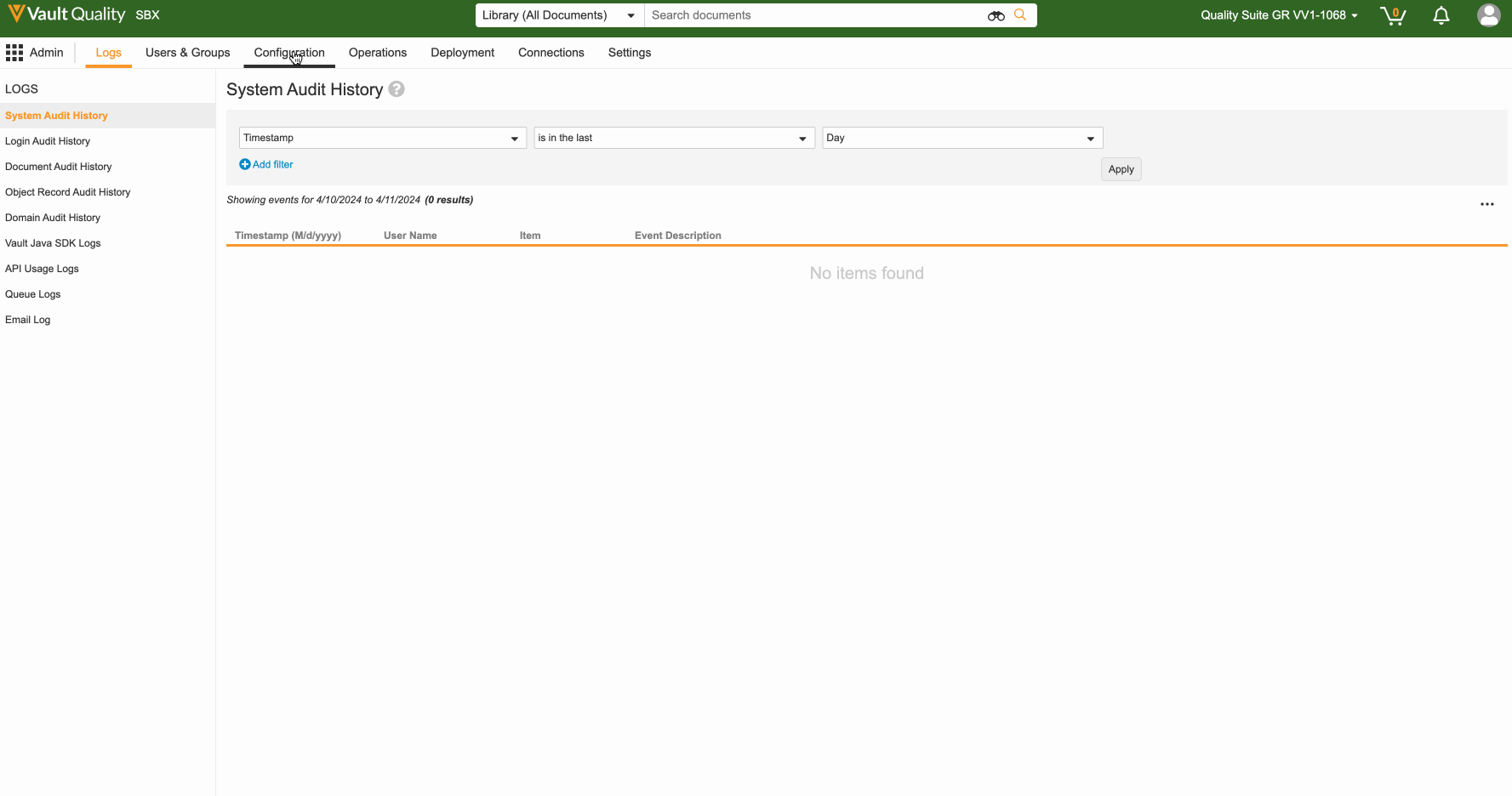This screenshot has width=1512, height=796.
Task: Click the Apply button
Action: [1121, 169]
